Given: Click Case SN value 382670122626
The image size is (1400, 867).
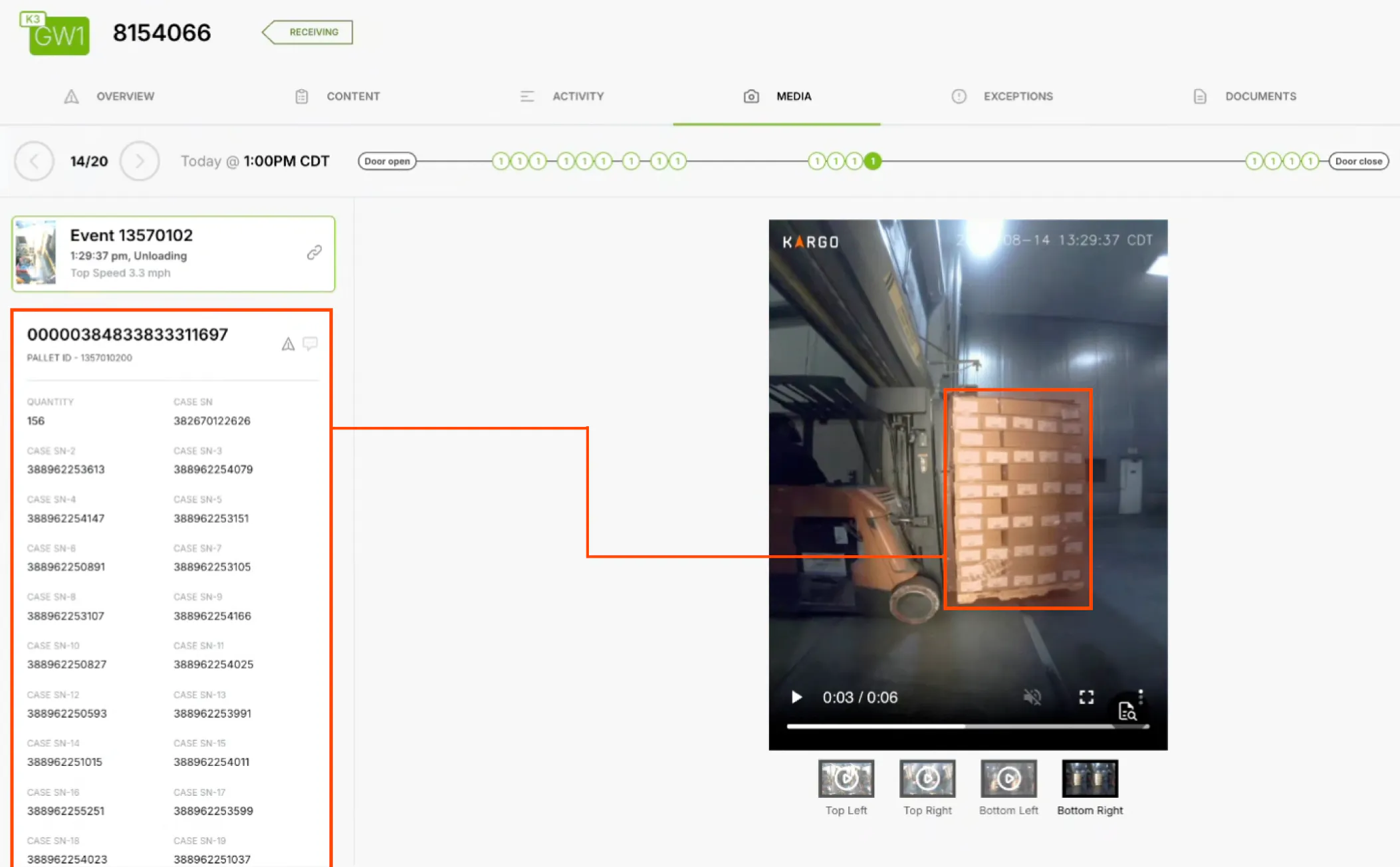Looking at the screenshot, I should pos(212,421).
